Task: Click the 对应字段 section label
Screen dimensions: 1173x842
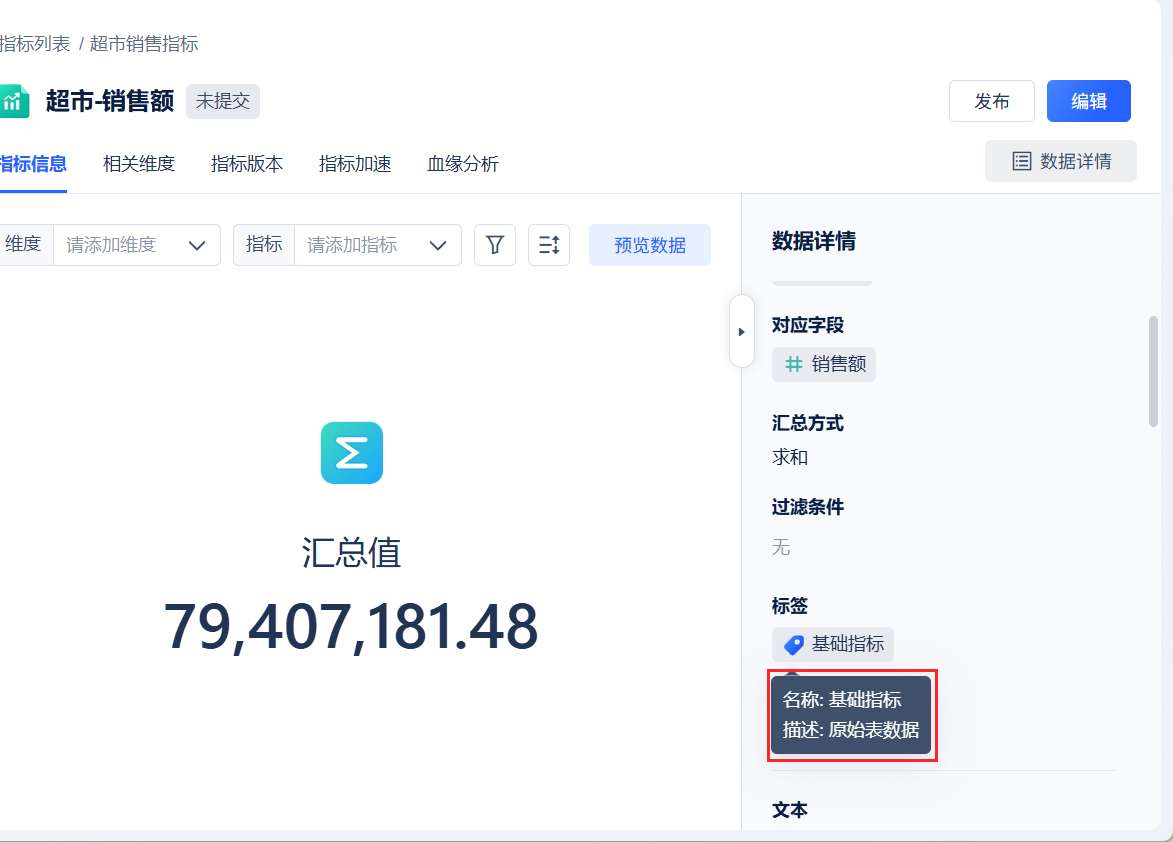Action: coord(808,325)
